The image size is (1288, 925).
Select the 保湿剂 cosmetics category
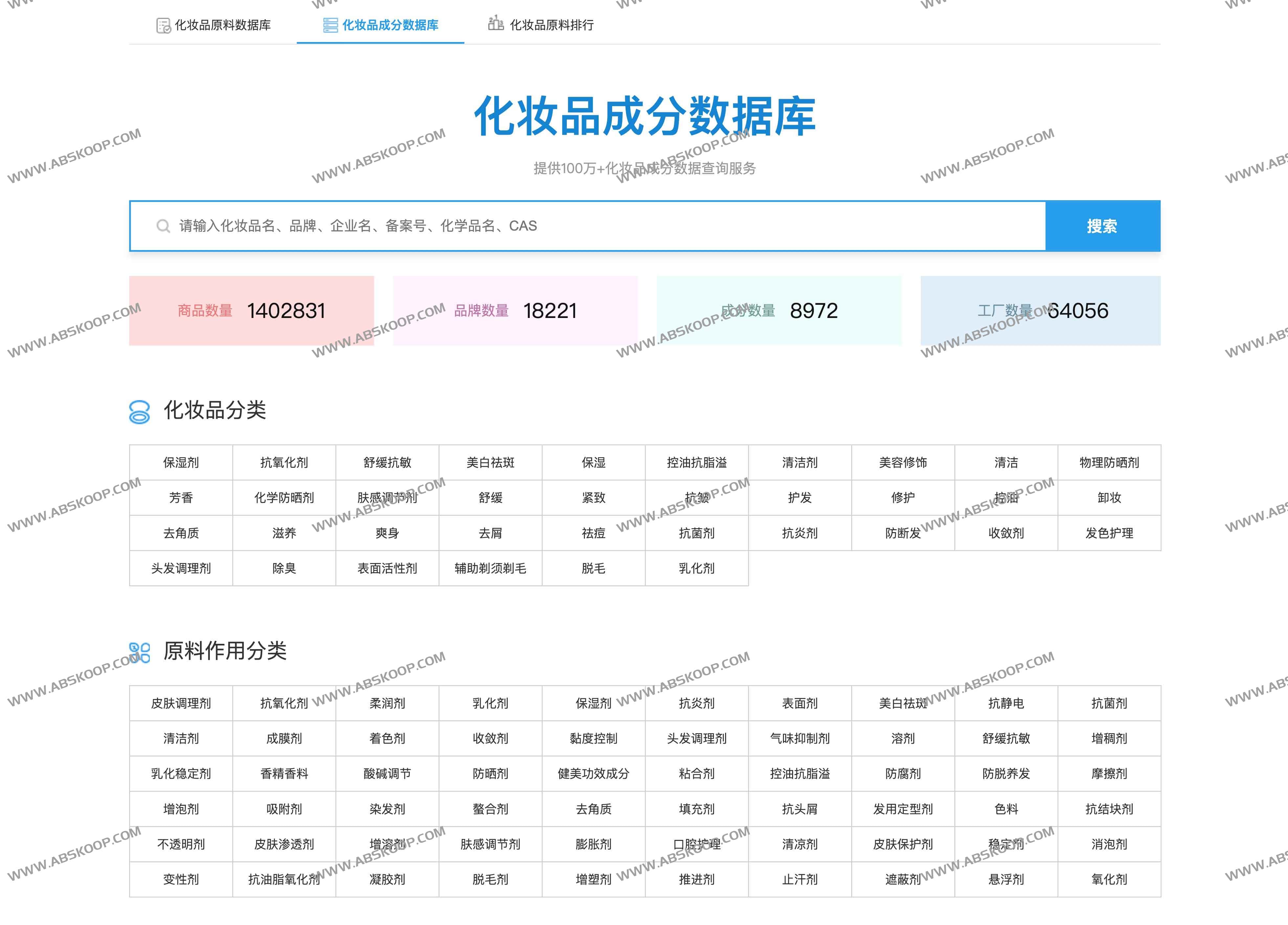(181, 462)
